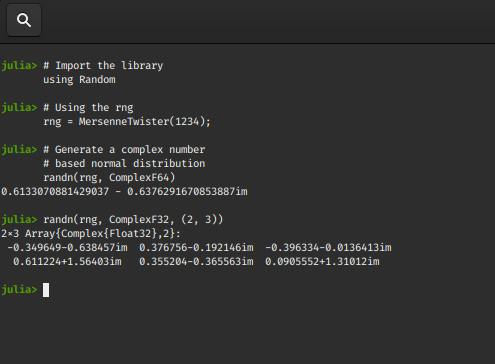Click the "# based normal distribution" comment line
This screenshot has width=495, height=364.
[124, 164]
